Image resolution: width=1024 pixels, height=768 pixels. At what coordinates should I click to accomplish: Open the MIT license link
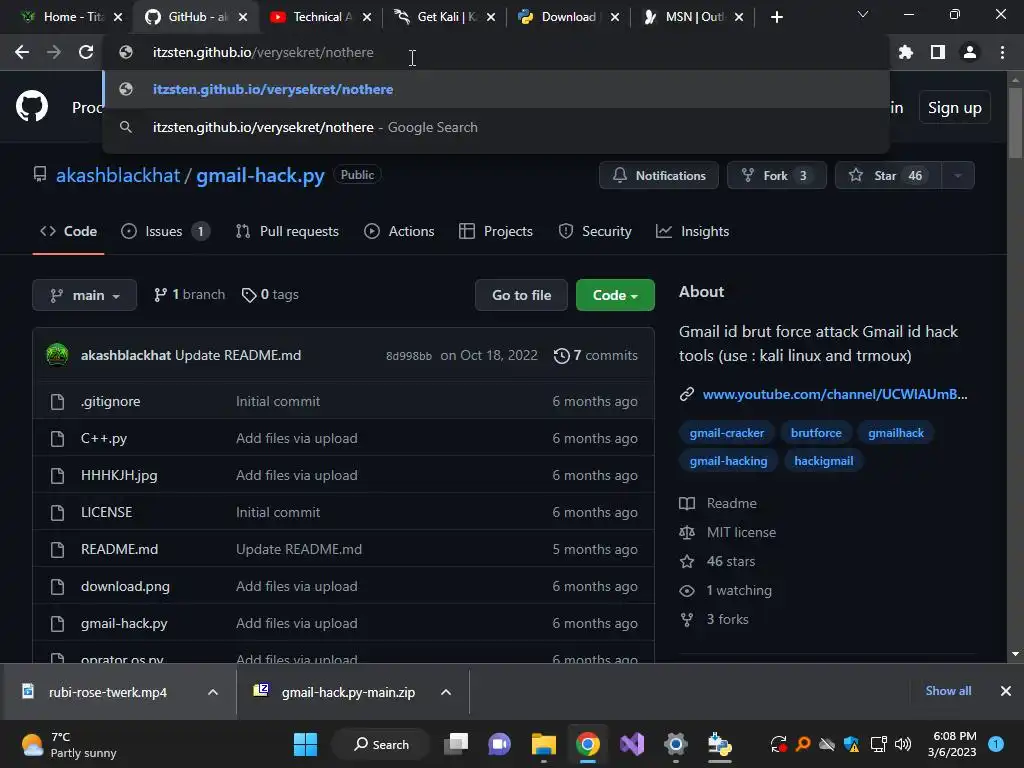pos(741,532)
